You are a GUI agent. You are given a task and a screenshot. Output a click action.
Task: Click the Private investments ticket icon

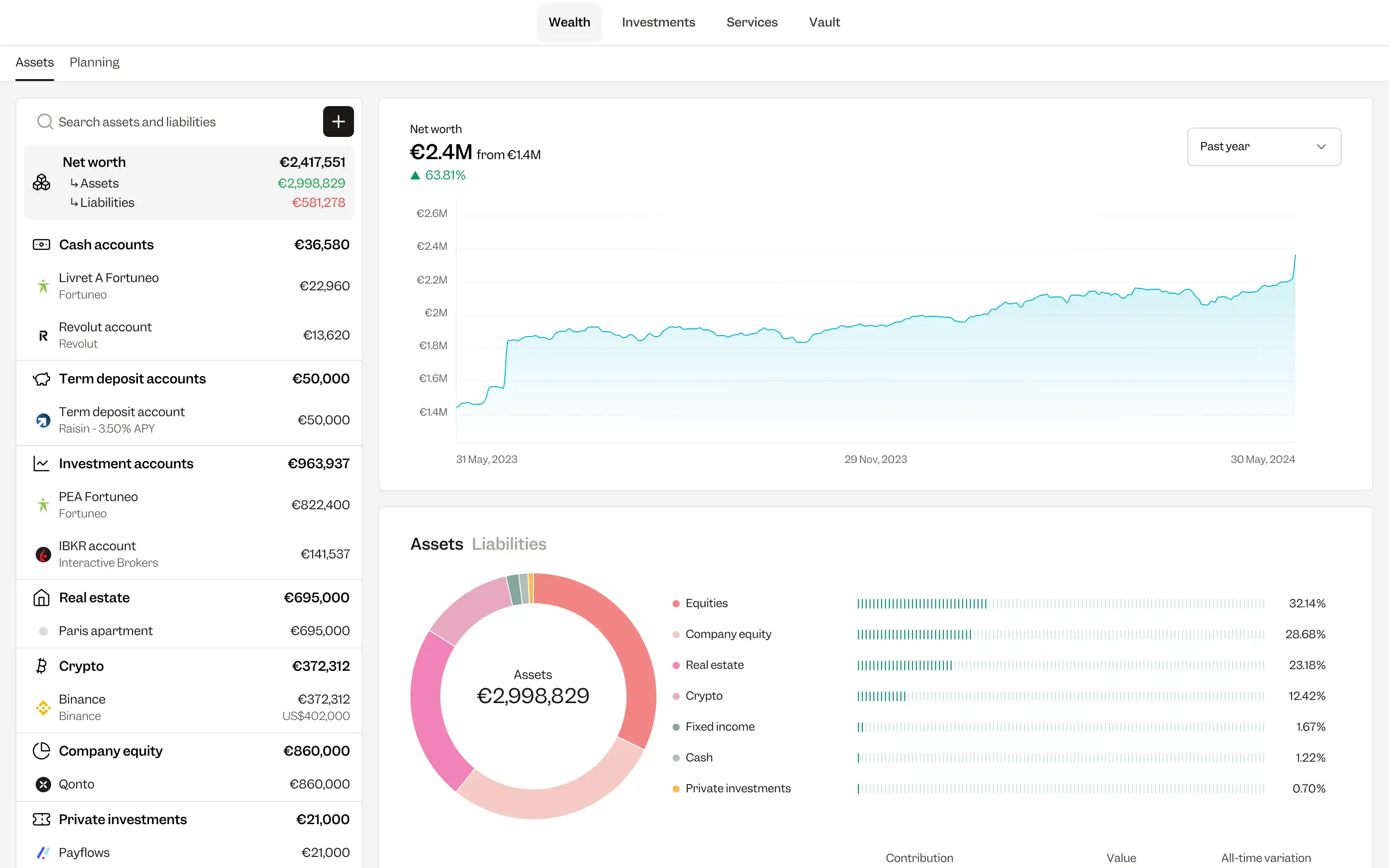coord(41,819)
